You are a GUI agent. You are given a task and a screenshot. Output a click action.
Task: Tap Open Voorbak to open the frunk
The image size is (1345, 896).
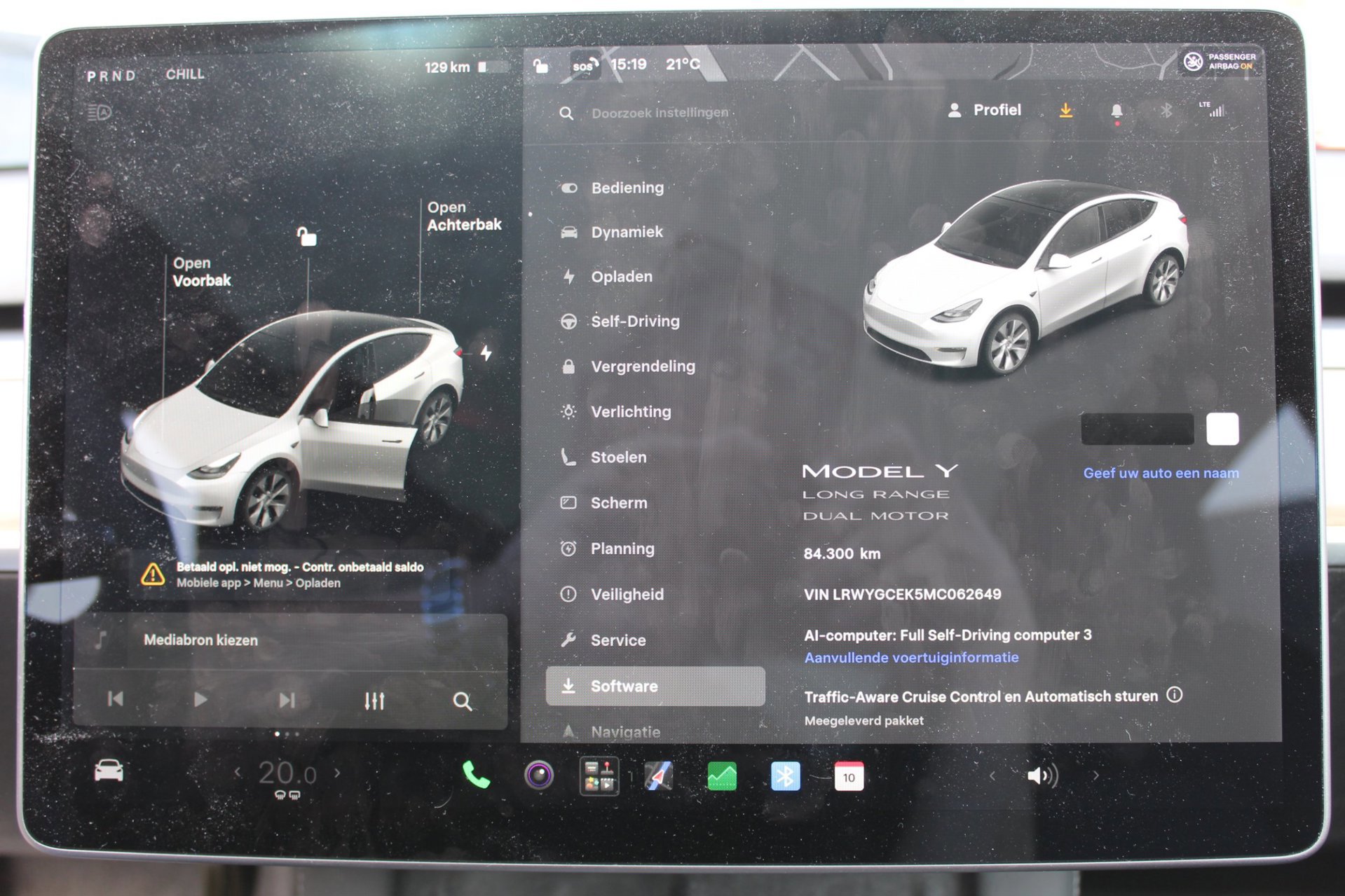[x=201, y=272]
